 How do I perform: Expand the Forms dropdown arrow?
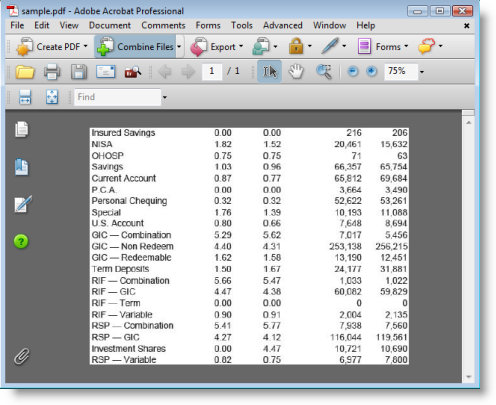pos(406,46)
